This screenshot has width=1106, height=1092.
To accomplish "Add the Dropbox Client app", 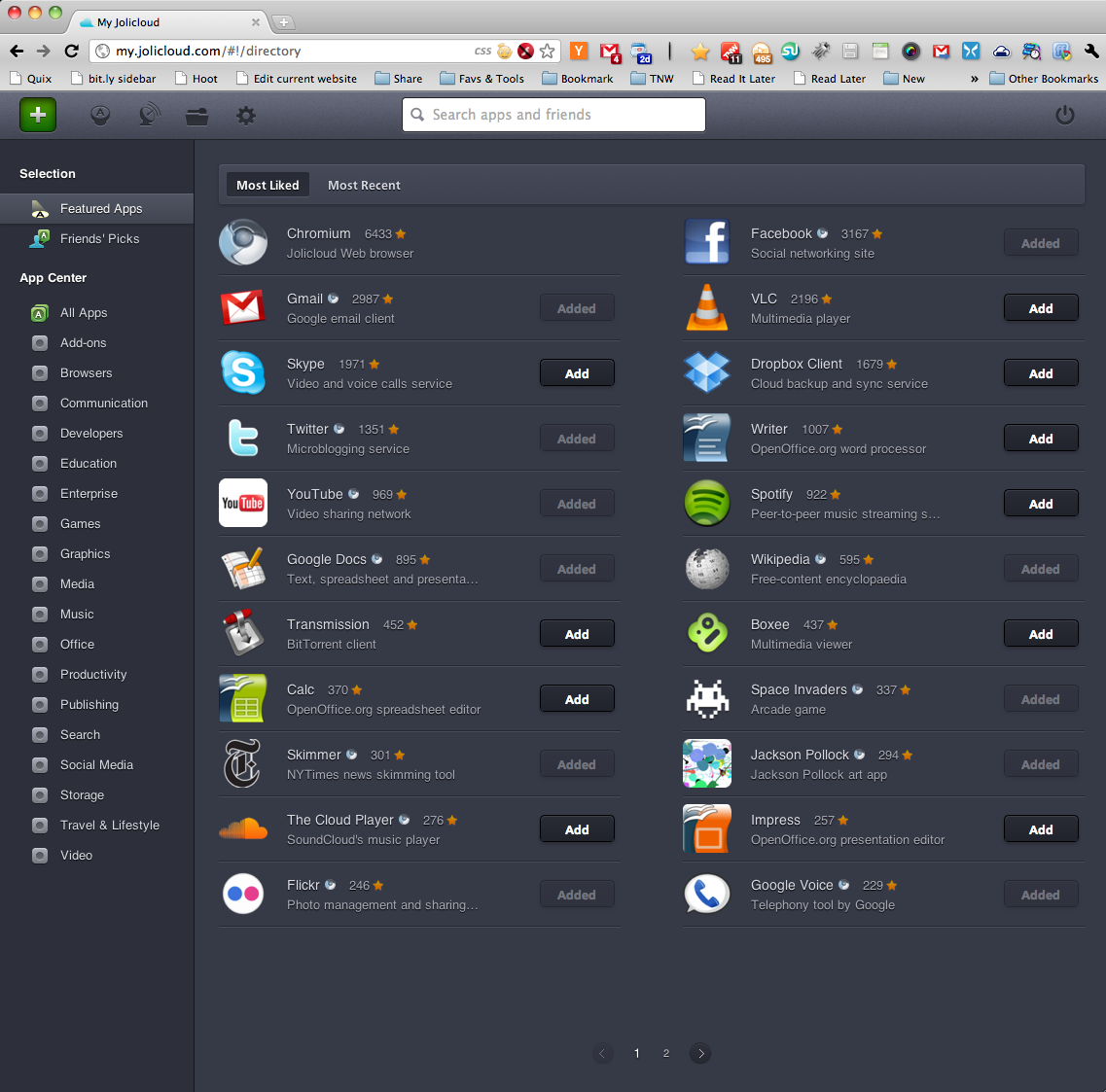I will pos(1041,373).
